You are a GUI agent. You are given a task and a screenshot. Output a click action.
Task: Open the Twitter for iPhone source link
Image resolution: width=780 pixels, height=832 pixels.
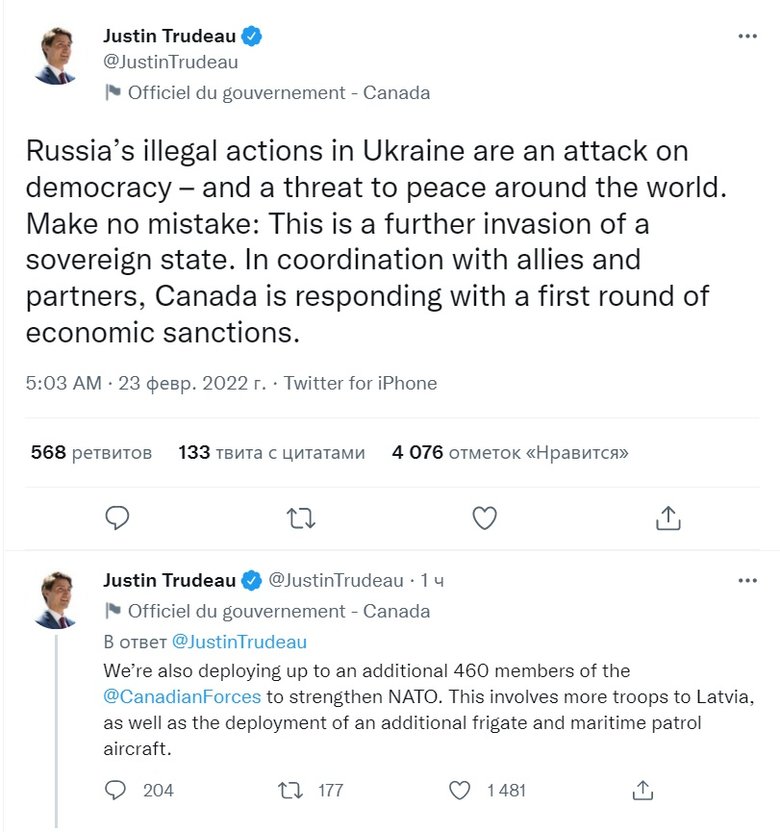point(360,383)
